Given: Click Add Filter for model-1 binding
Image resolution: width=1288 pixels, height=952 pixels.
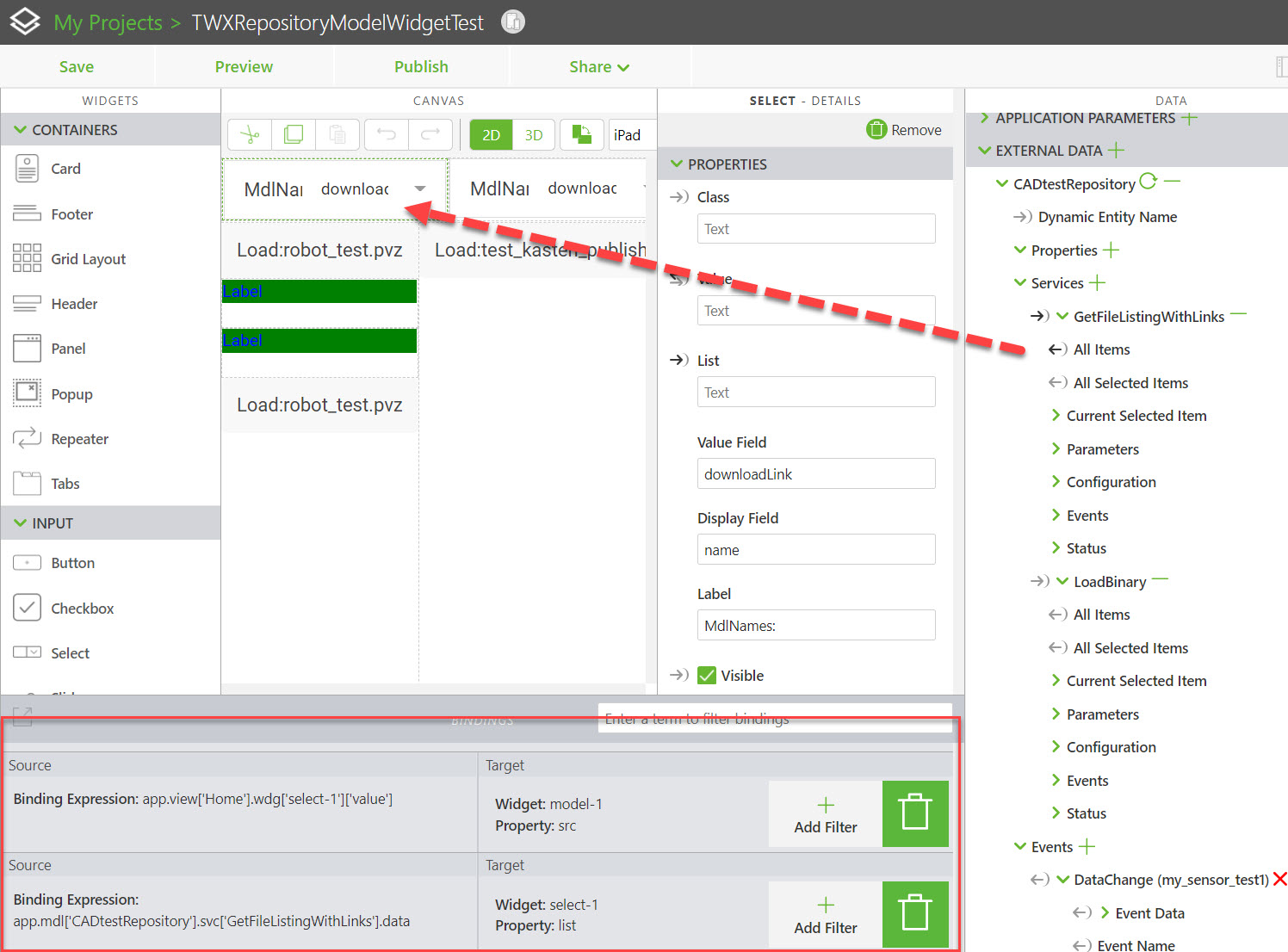Looking at the screenshot, I should (825, 814).
